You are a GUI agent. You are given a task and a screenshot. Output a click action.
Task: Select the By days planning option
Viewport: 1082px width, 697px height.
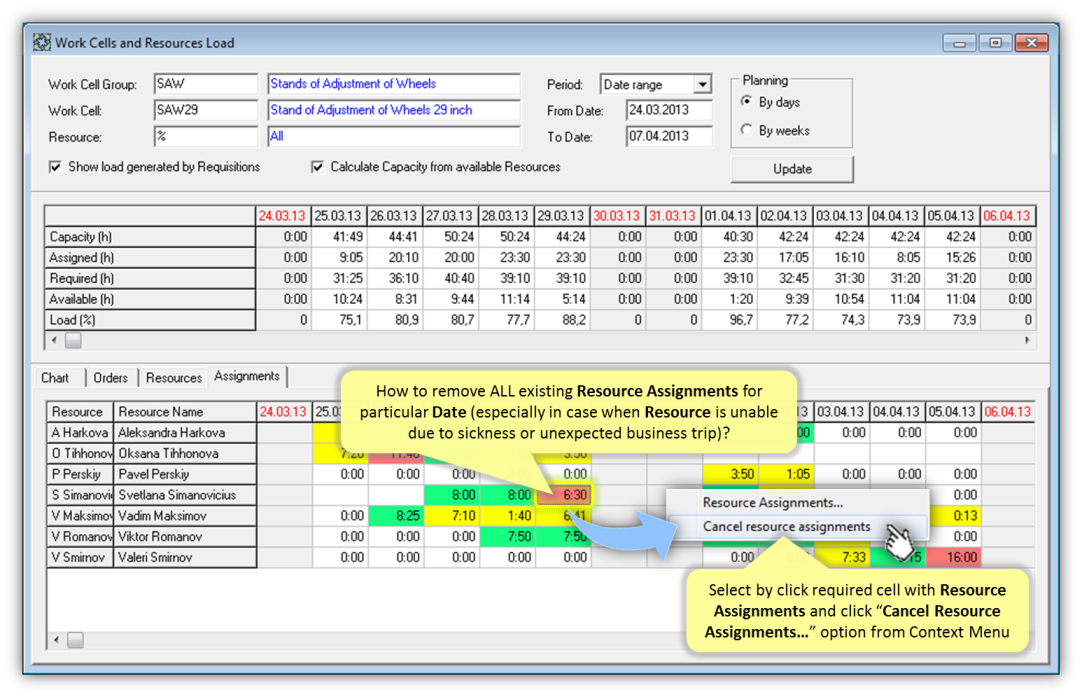point(746,101)
